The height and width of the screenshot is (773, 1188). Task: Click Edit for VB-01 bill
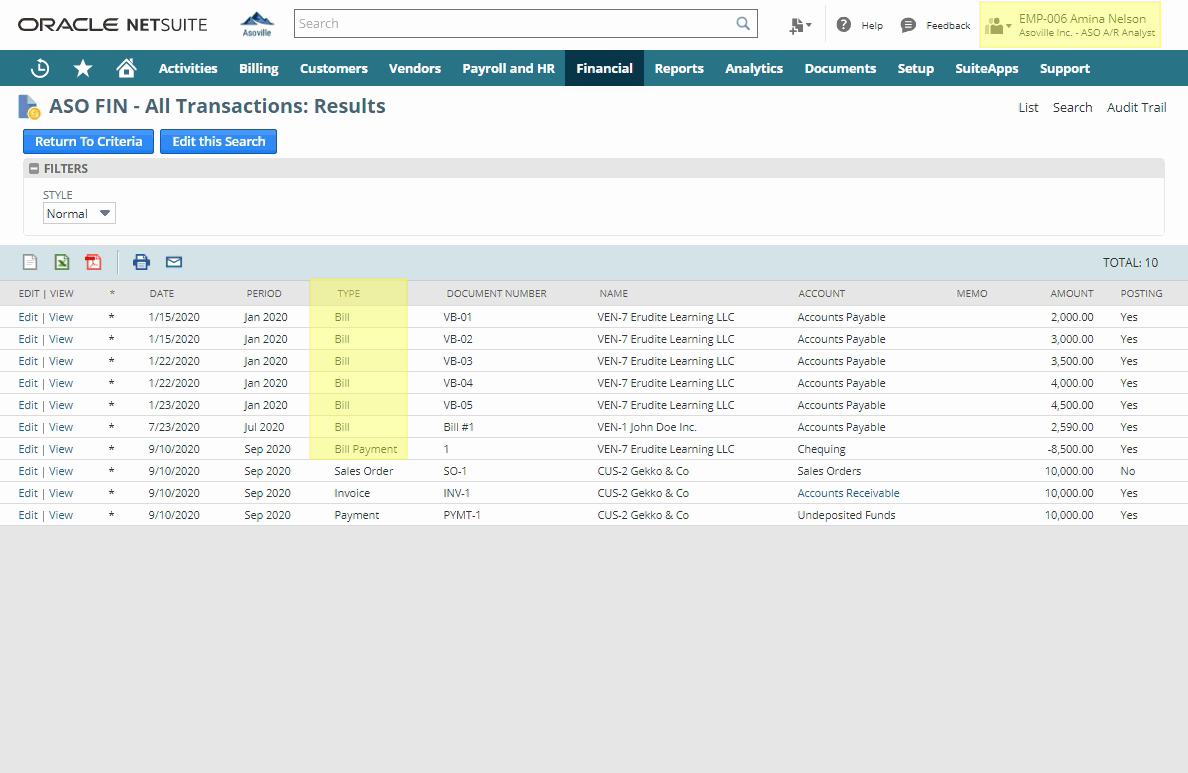(x=28, y=317)
